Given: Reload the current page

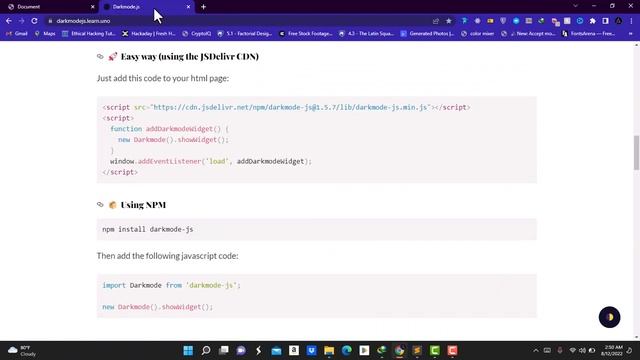Looking at the screenshot, I should coord(34,21).
